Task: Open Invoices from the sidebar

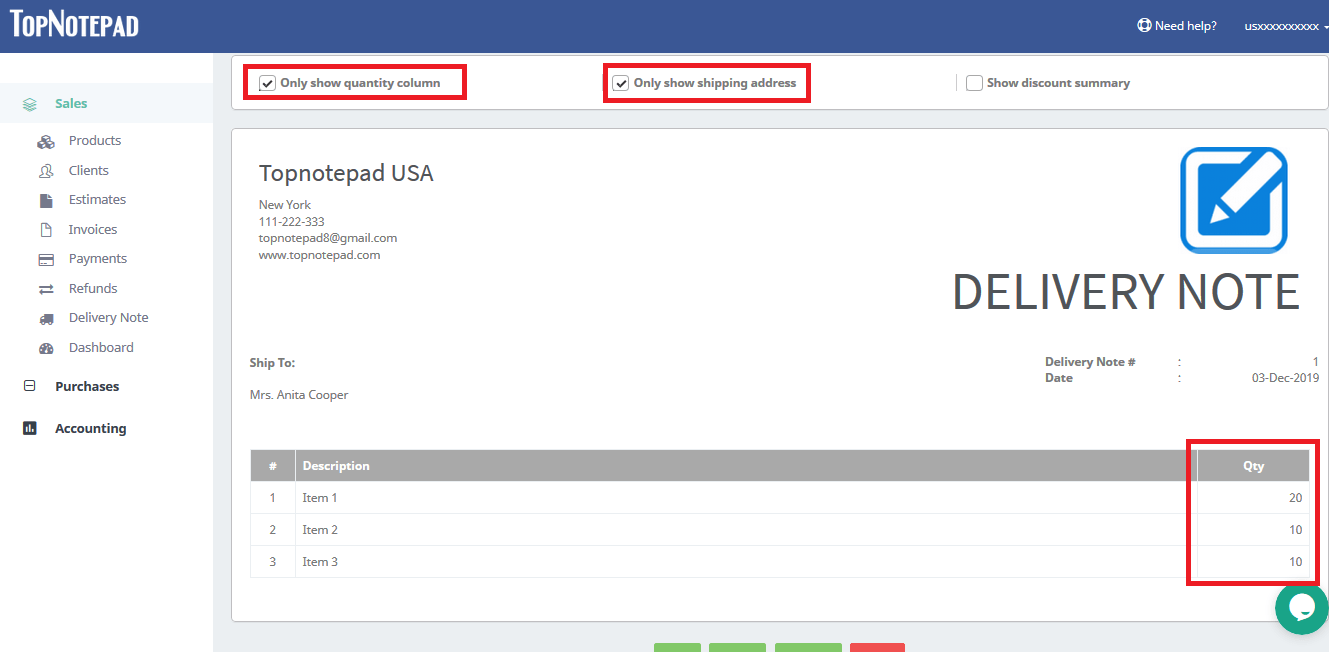Action: pyautogui.click(x=92, y=229)
